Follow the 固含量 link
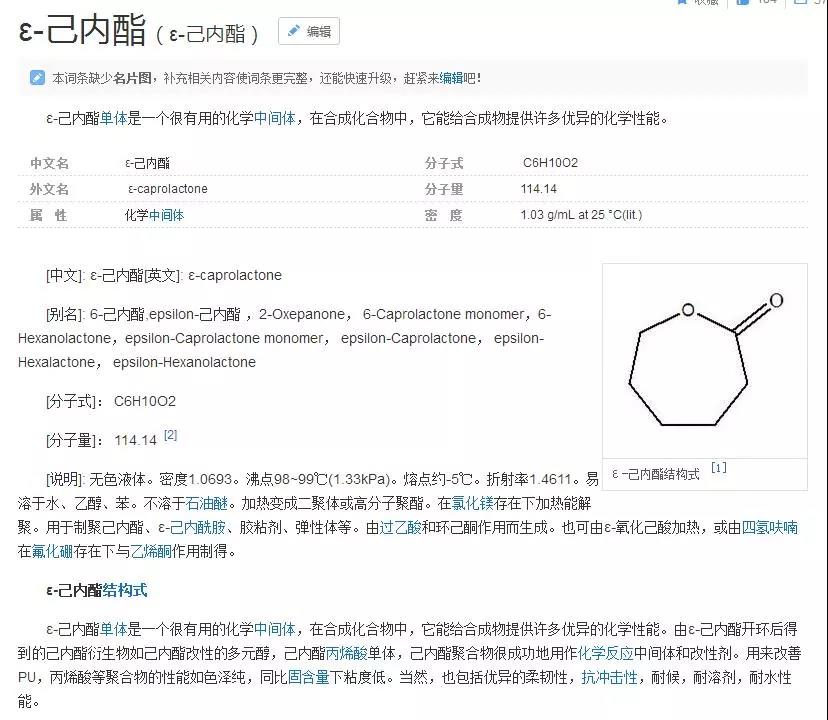 pos(308,677)
